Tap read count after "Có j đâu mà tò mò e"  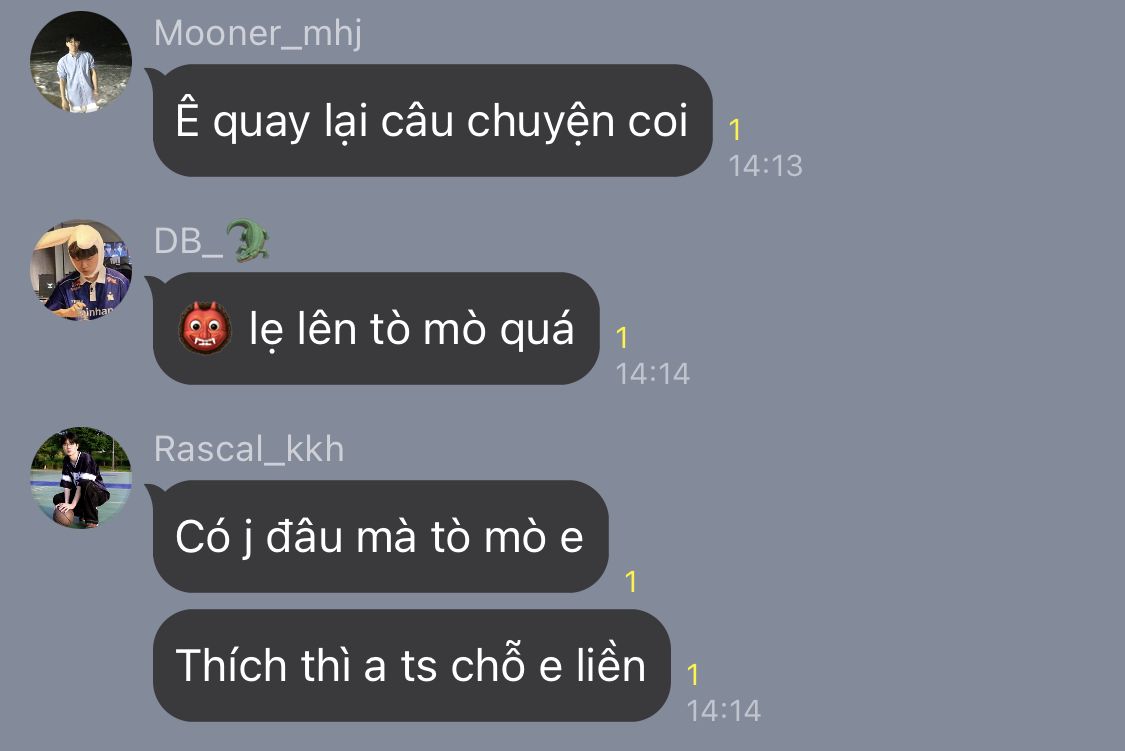[631, 582]
